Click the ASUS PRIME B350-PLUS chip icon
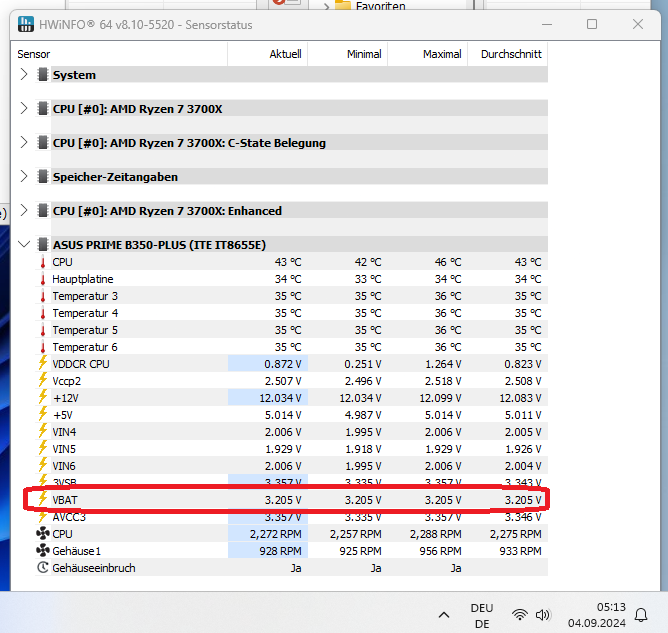This screenshot has width=668, height=633. (x=43, y=245)
